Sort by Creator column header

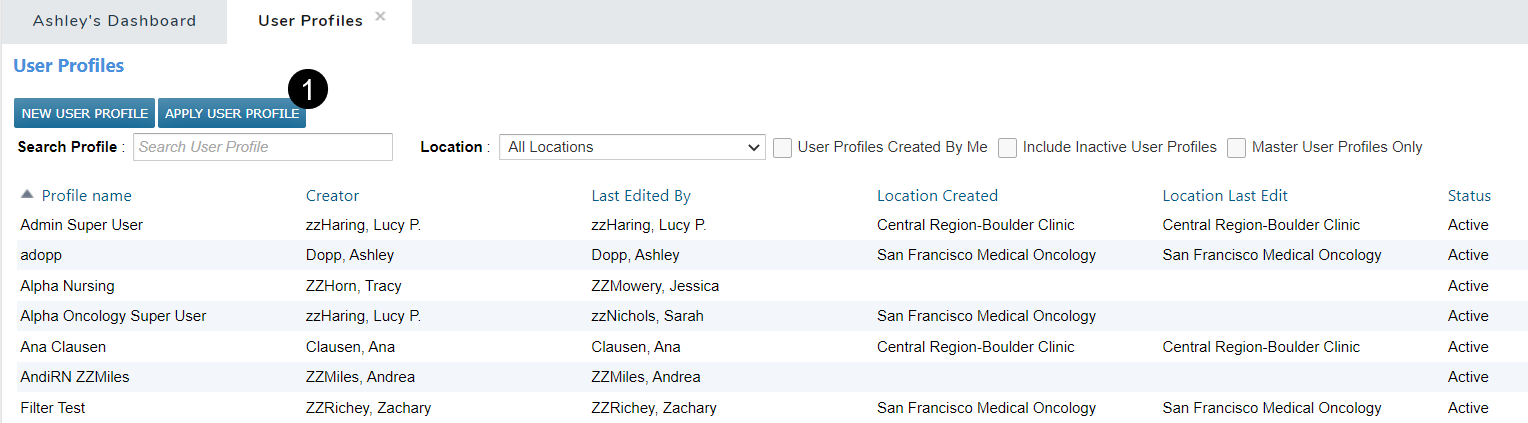click(332, 196)
